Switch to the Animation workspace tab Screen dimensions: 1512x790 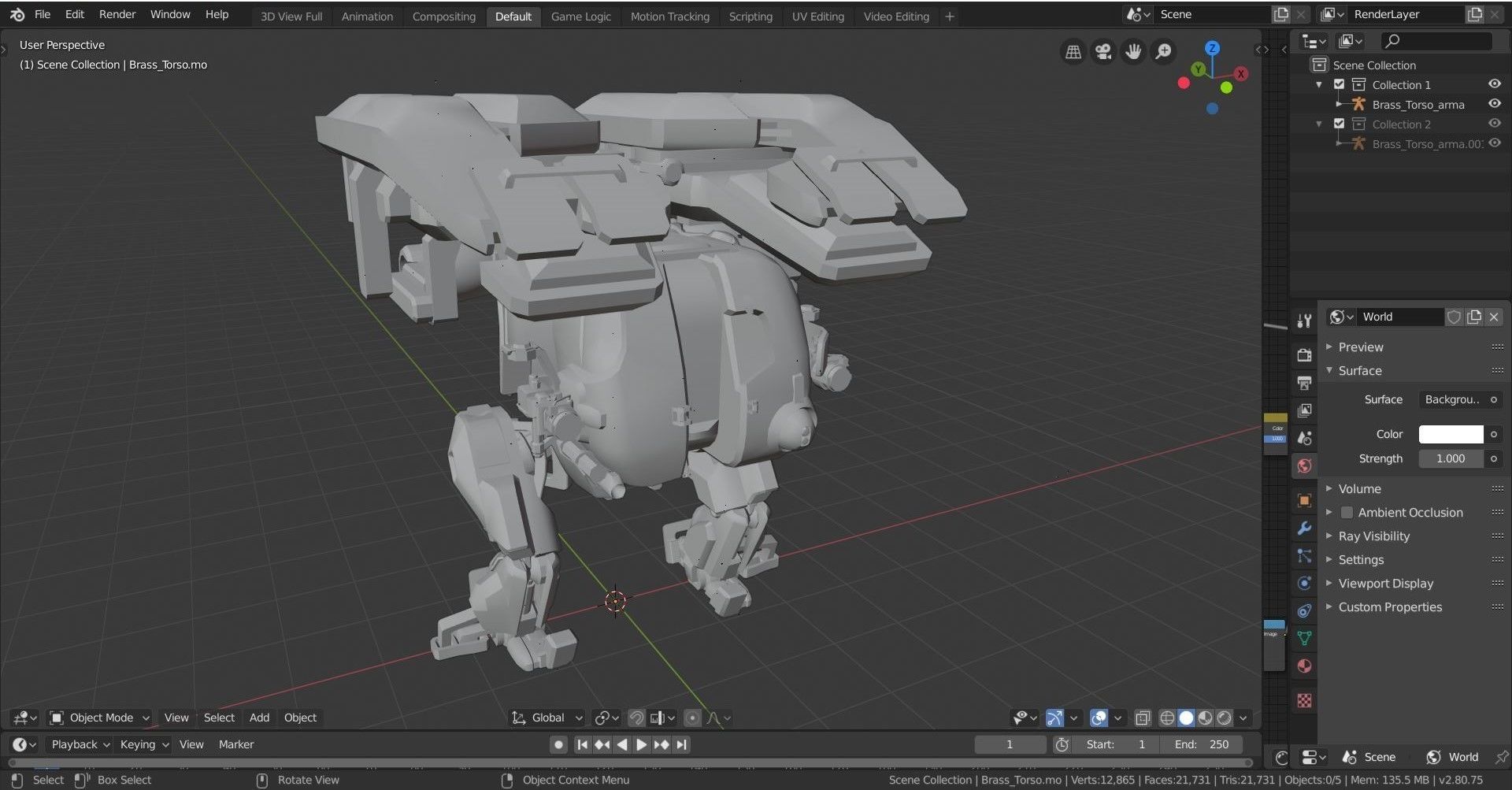pos(367,17)
